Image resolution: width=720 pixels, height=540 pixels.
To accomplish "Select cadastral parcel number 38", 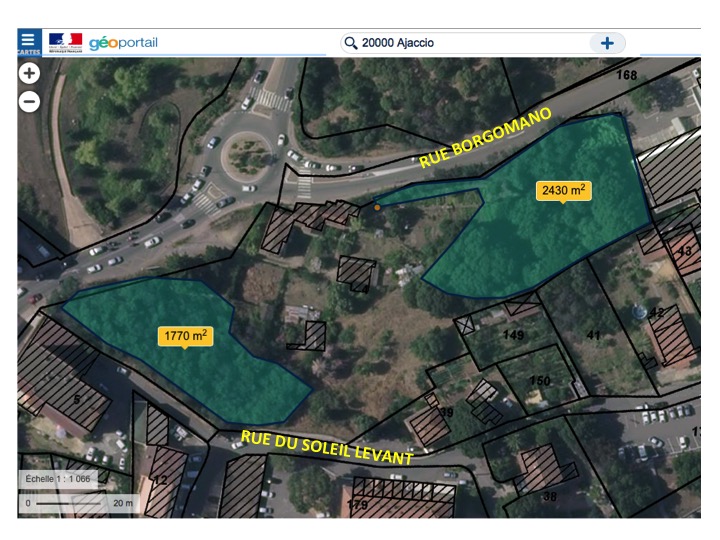I will click(549, 496).
